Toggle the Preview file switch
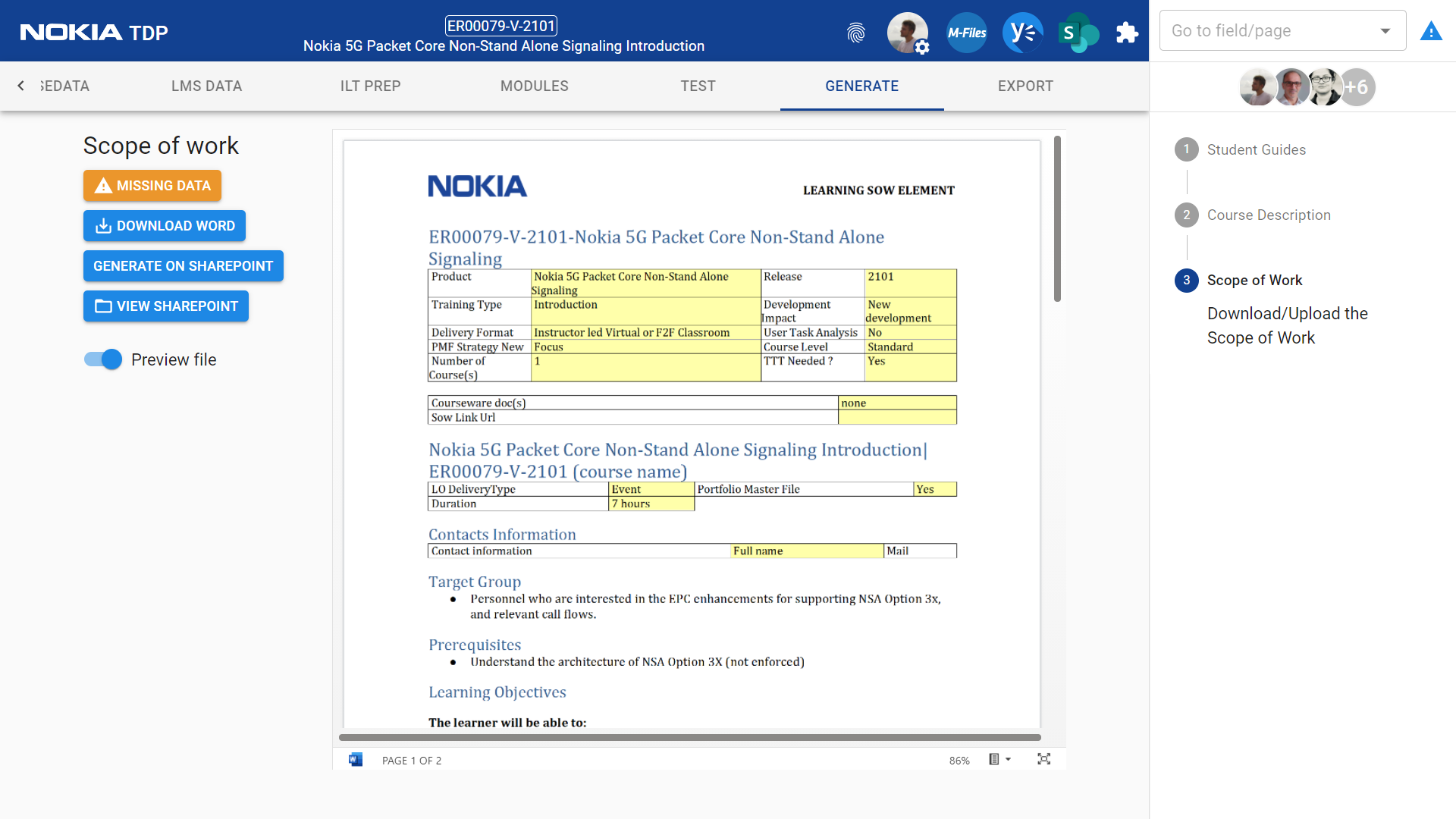This screenshot has width=1456, height=819. click(103, 359)
